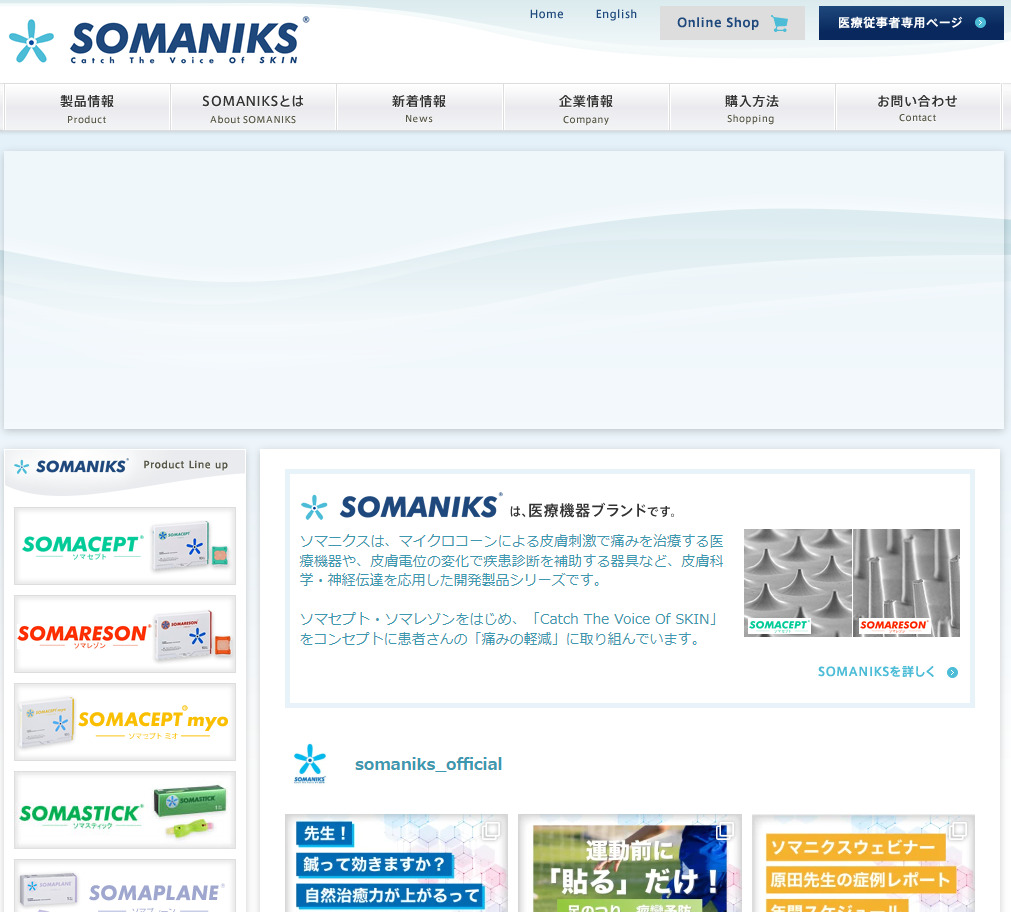Click the arrow icon on 医療従事者専用ページ

point(980,23)
